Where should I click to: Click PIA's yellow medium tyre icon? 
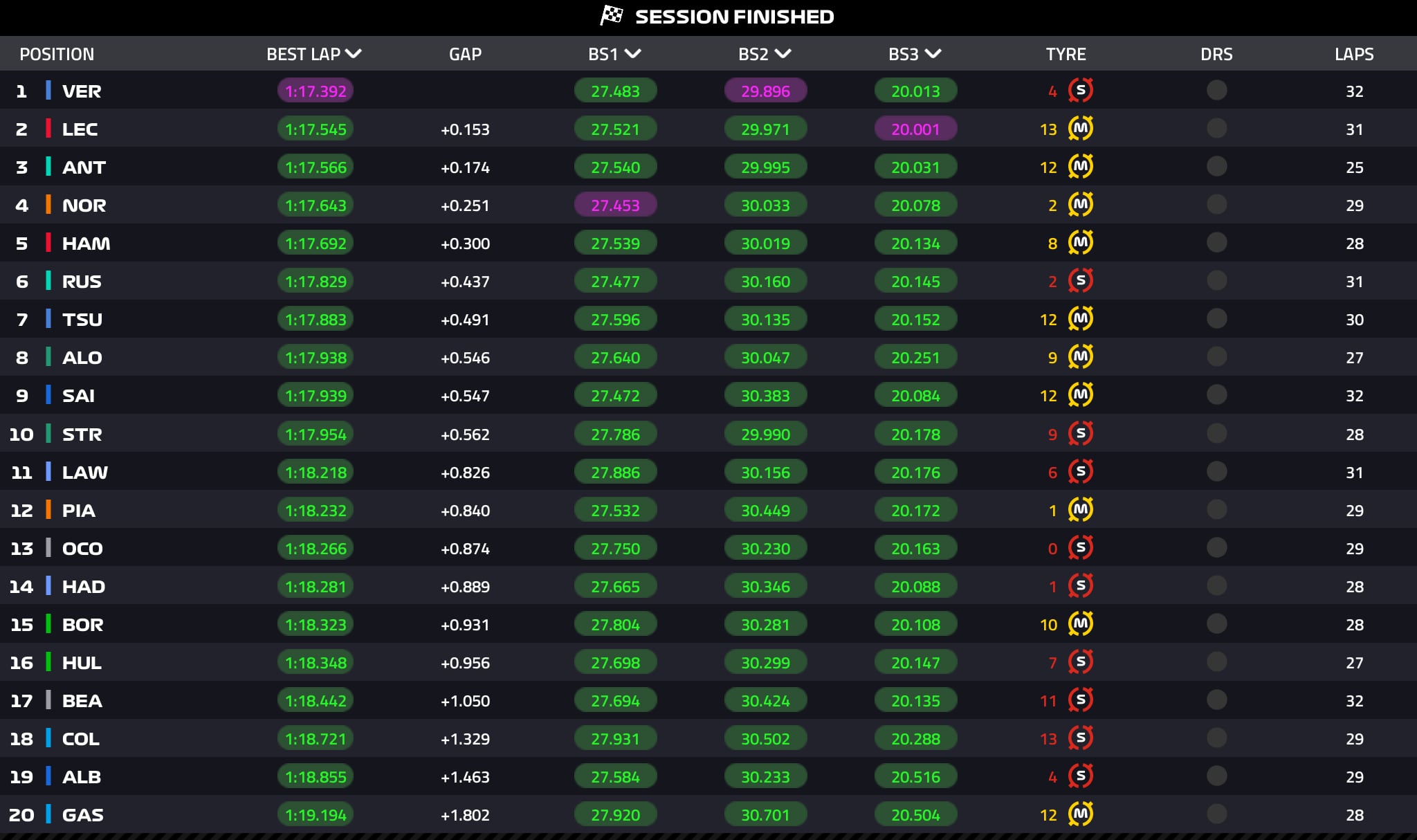click(x=1080, y=510)
